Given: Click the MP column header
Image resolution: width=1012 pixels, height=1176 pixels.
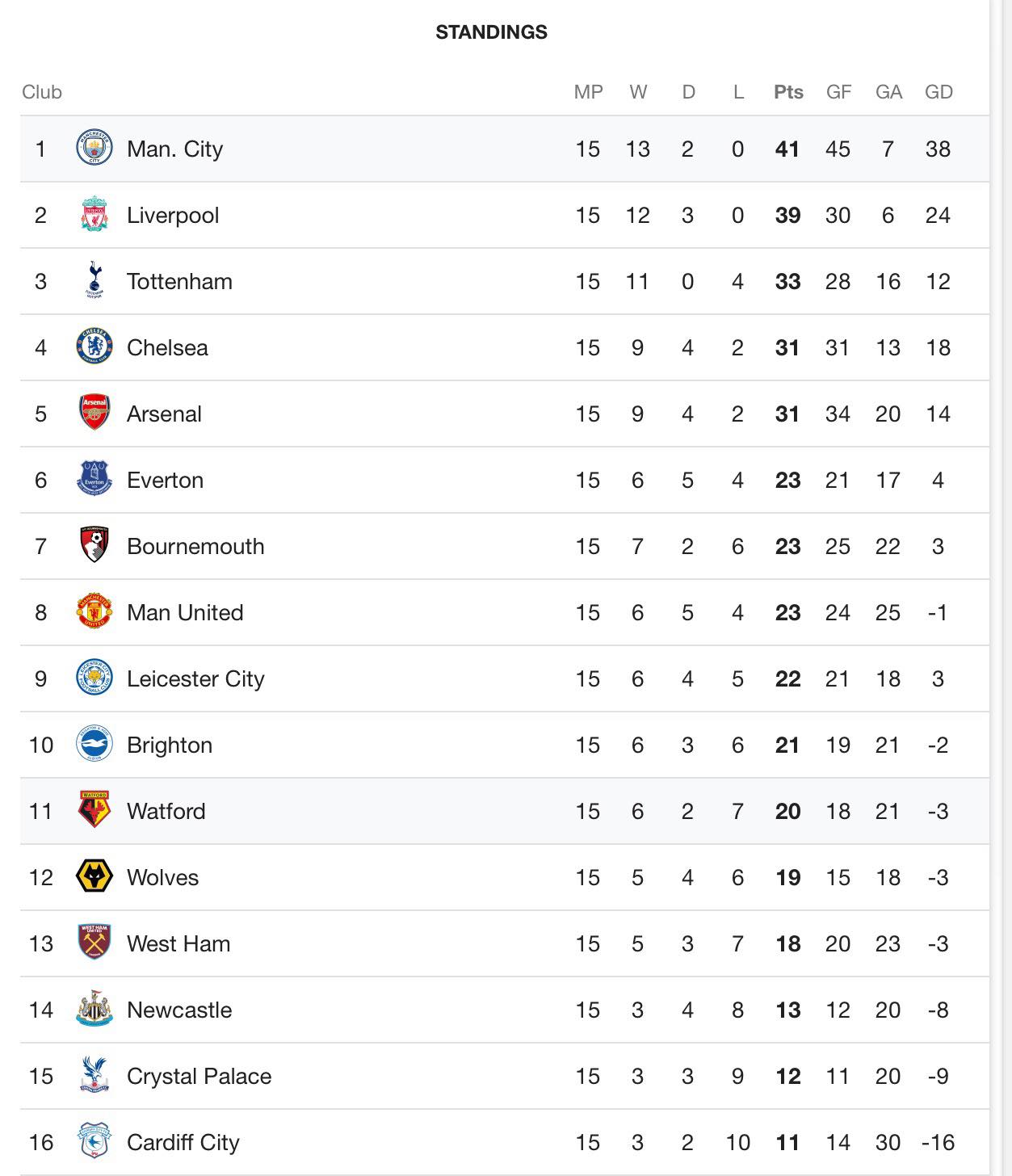Looking at the screenshot, I should pyautogui.click(x=588, y=92).
